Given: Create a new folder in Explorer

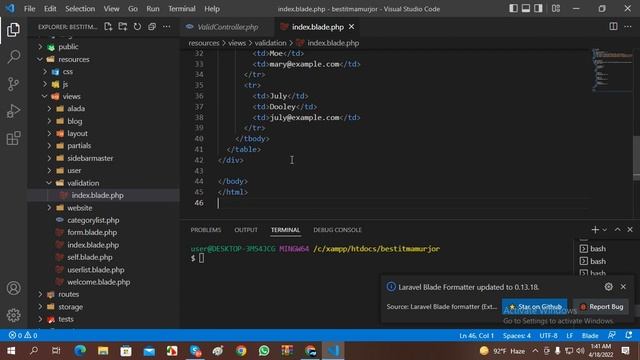Looking at the screenshot, I should [122, 27].
